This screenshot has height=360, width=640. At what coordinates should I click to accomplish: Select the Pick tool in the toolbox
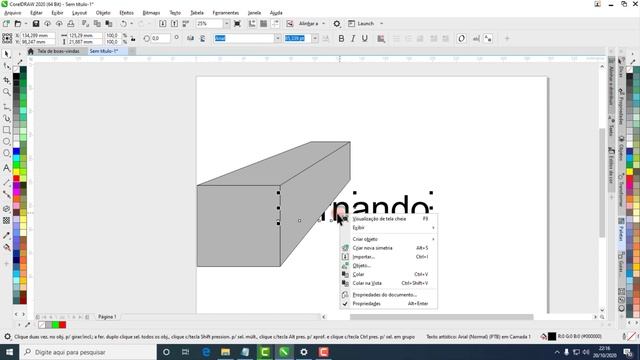click(x=7, y=54)
